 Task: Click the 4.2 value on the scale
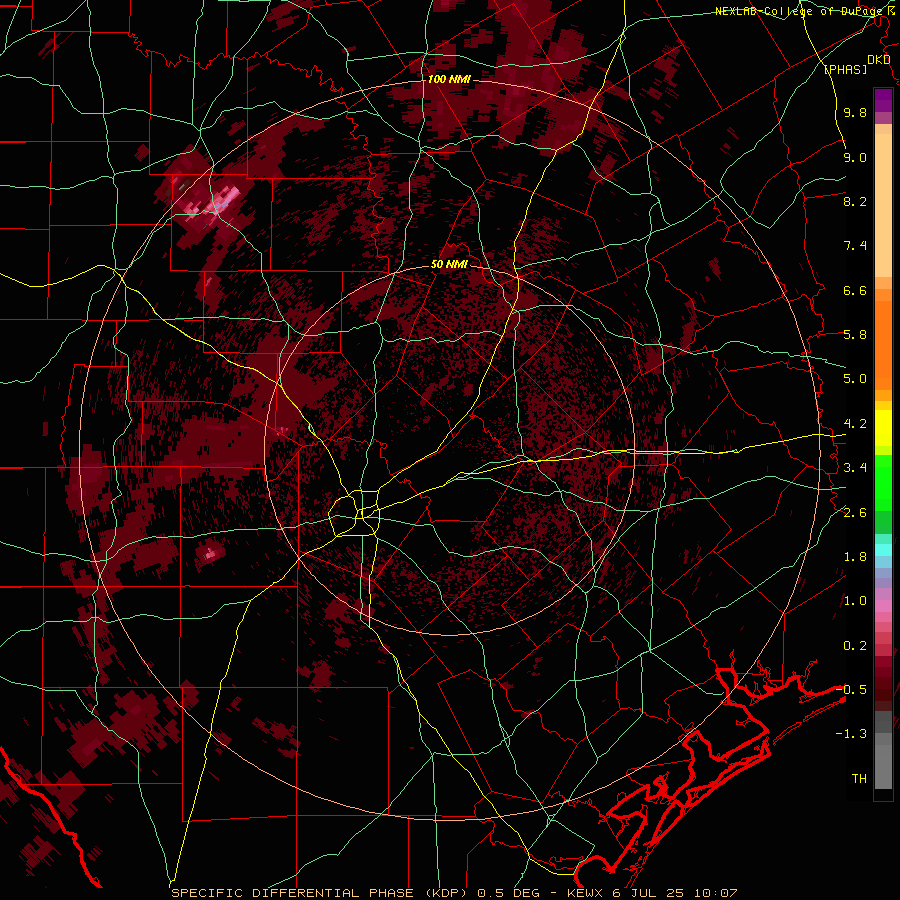[855, 424]
